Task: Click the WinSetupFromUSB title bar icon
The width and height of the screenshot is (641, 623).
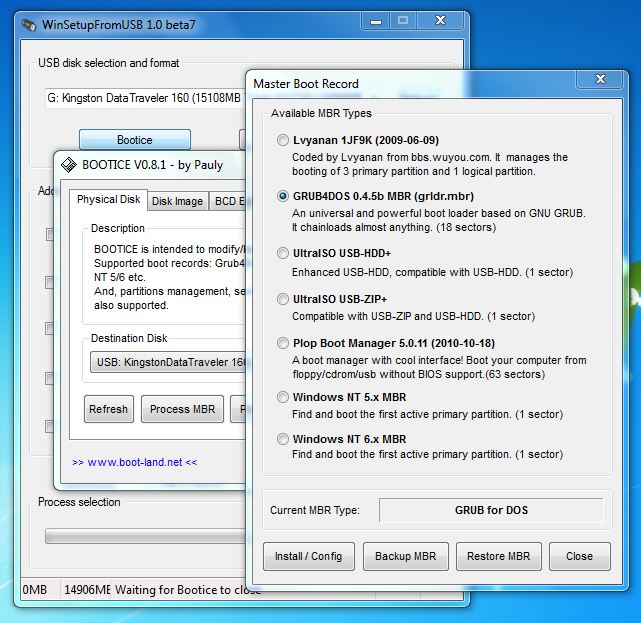Action: pyautogui.click(x=28, y=19)
